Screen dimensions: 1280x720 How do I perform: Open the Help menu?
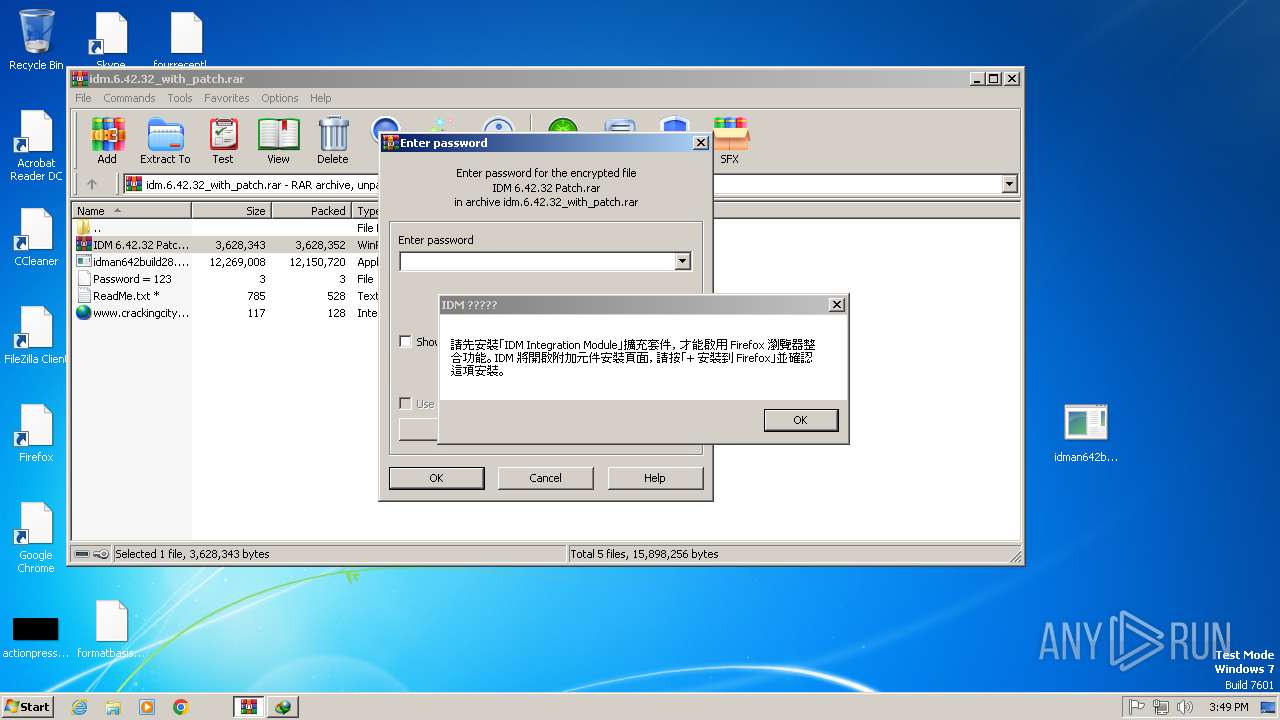320,98
